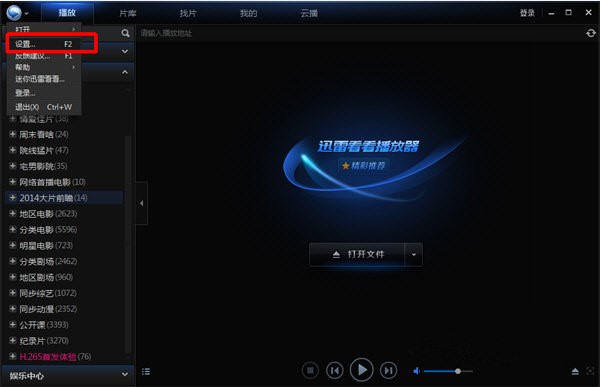
Task: Select 退出(X) Ctrl+W menu entry
Action: 44,107
